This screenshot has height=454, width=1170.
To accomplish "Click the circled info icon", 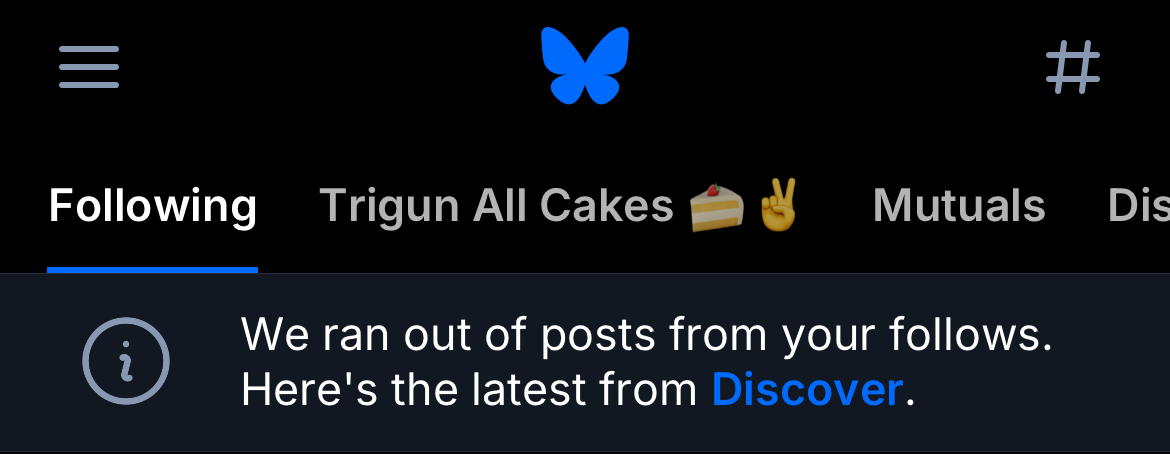I will 126,361.
